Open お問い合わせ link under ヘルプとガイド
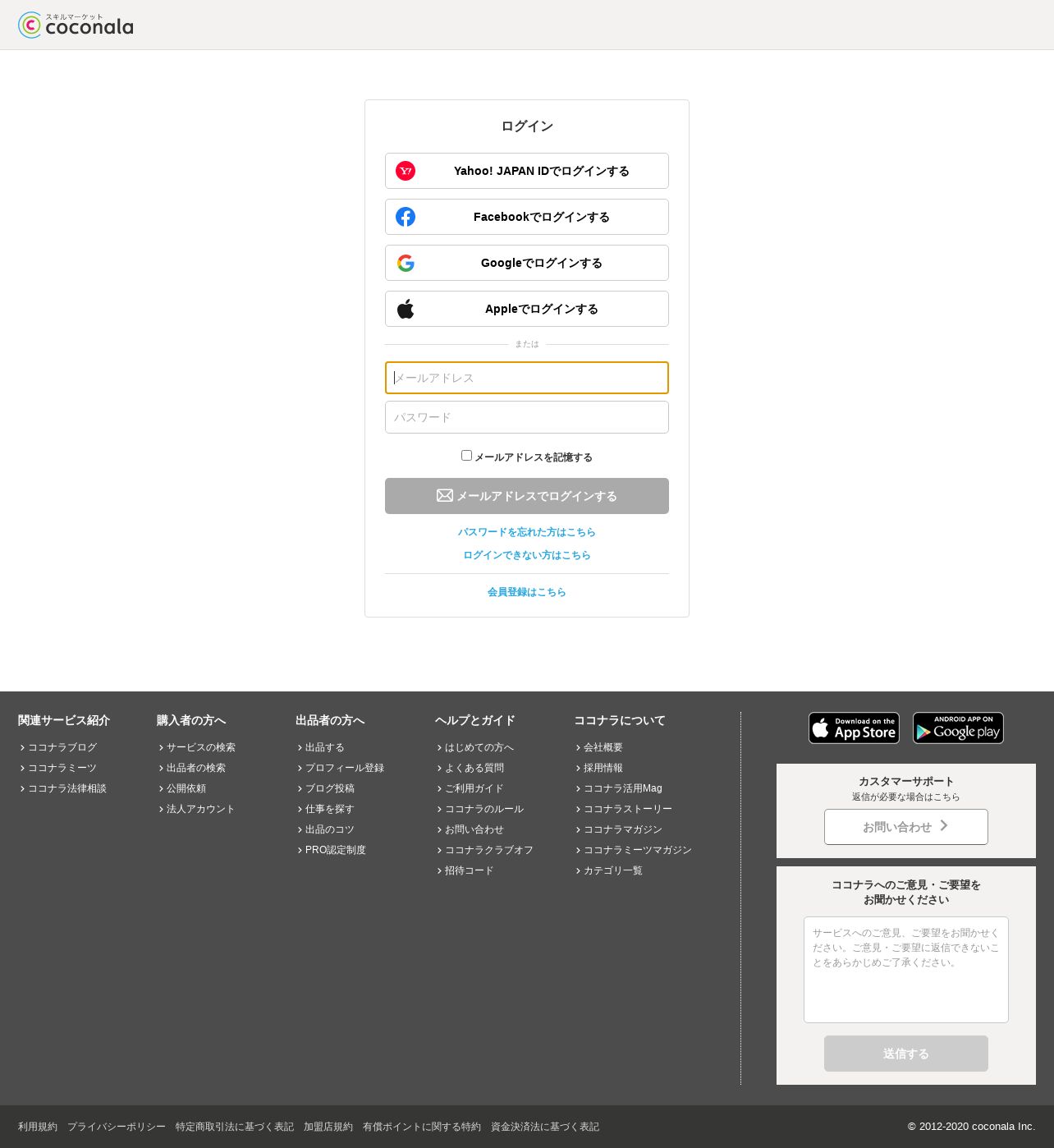 pyautogui.click(x=474, y=829)
